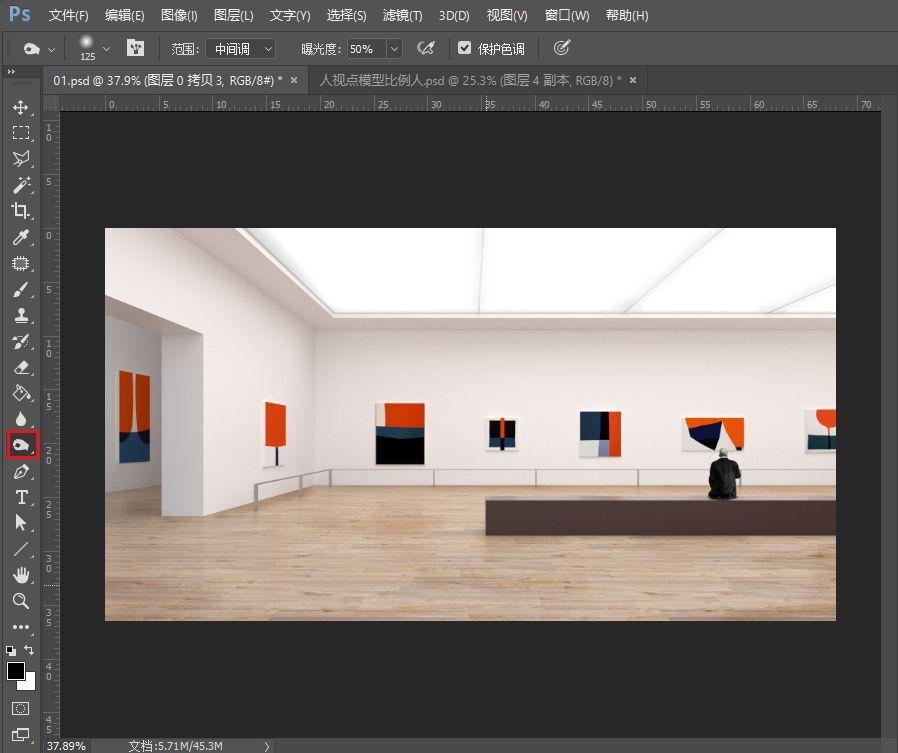Close the 01.psd document tab
This screenshot has width=898, height=753.
click(x=294, y=81)
